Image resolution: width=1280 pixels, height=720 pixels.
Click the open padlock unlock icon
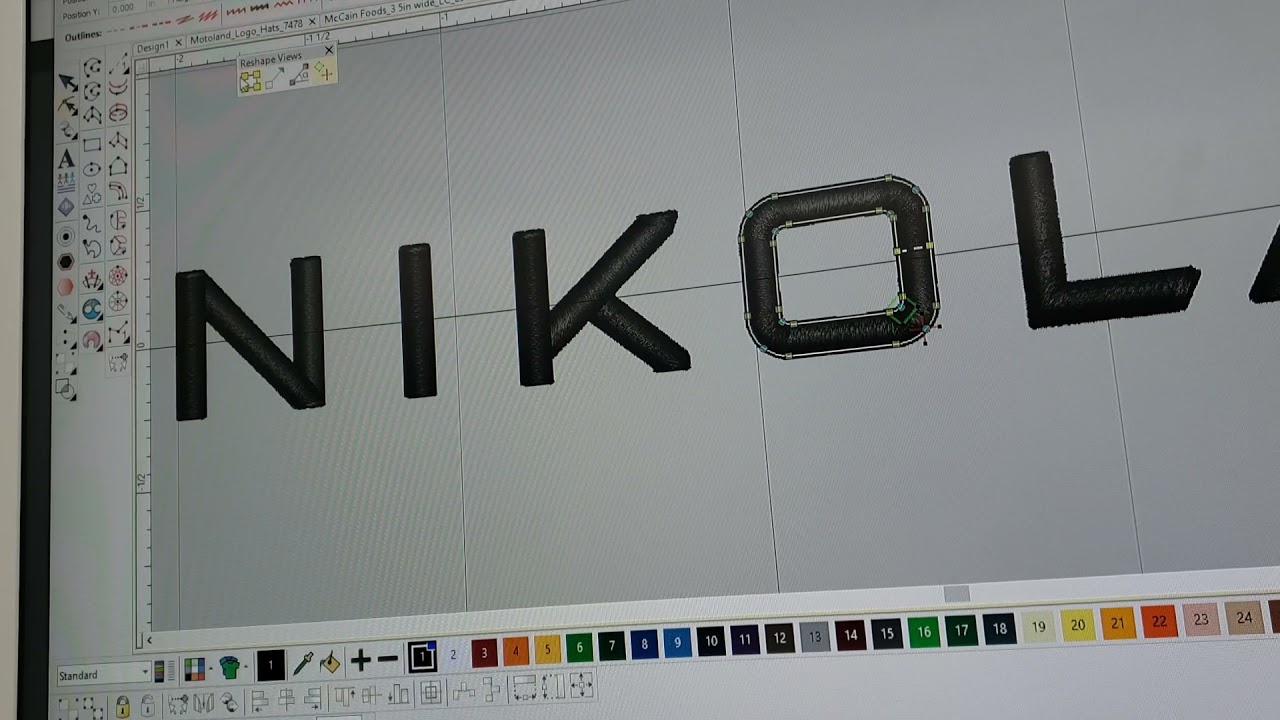coord(148,705)
